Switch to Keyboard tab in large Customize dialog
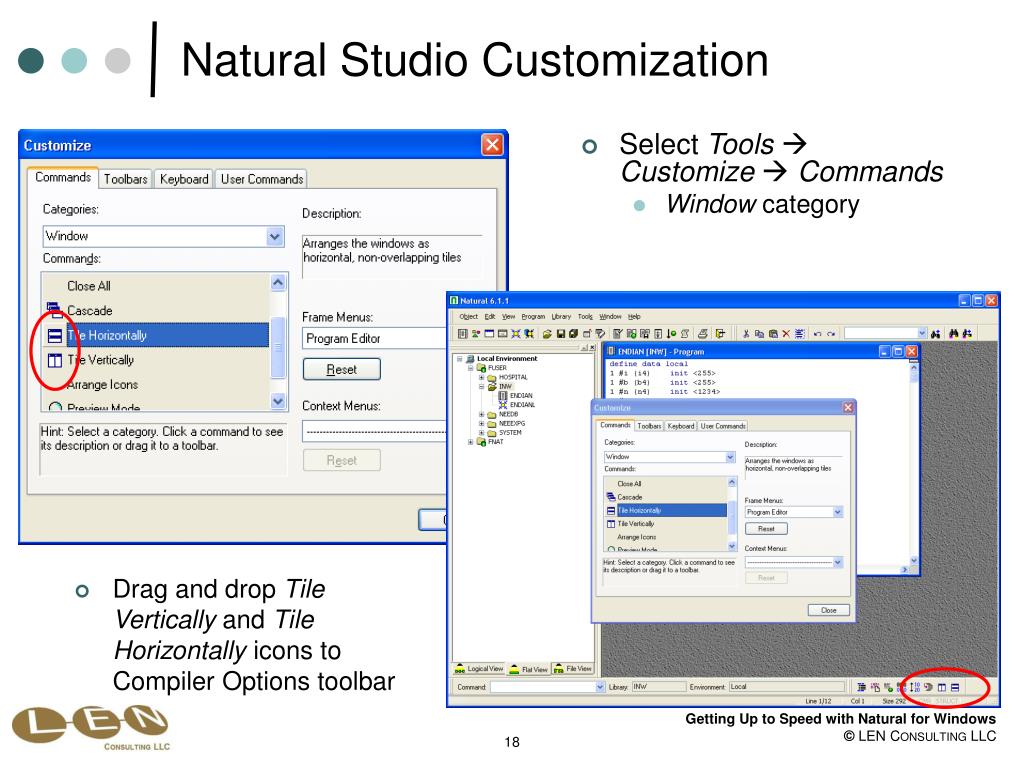 tap(184, 179)
